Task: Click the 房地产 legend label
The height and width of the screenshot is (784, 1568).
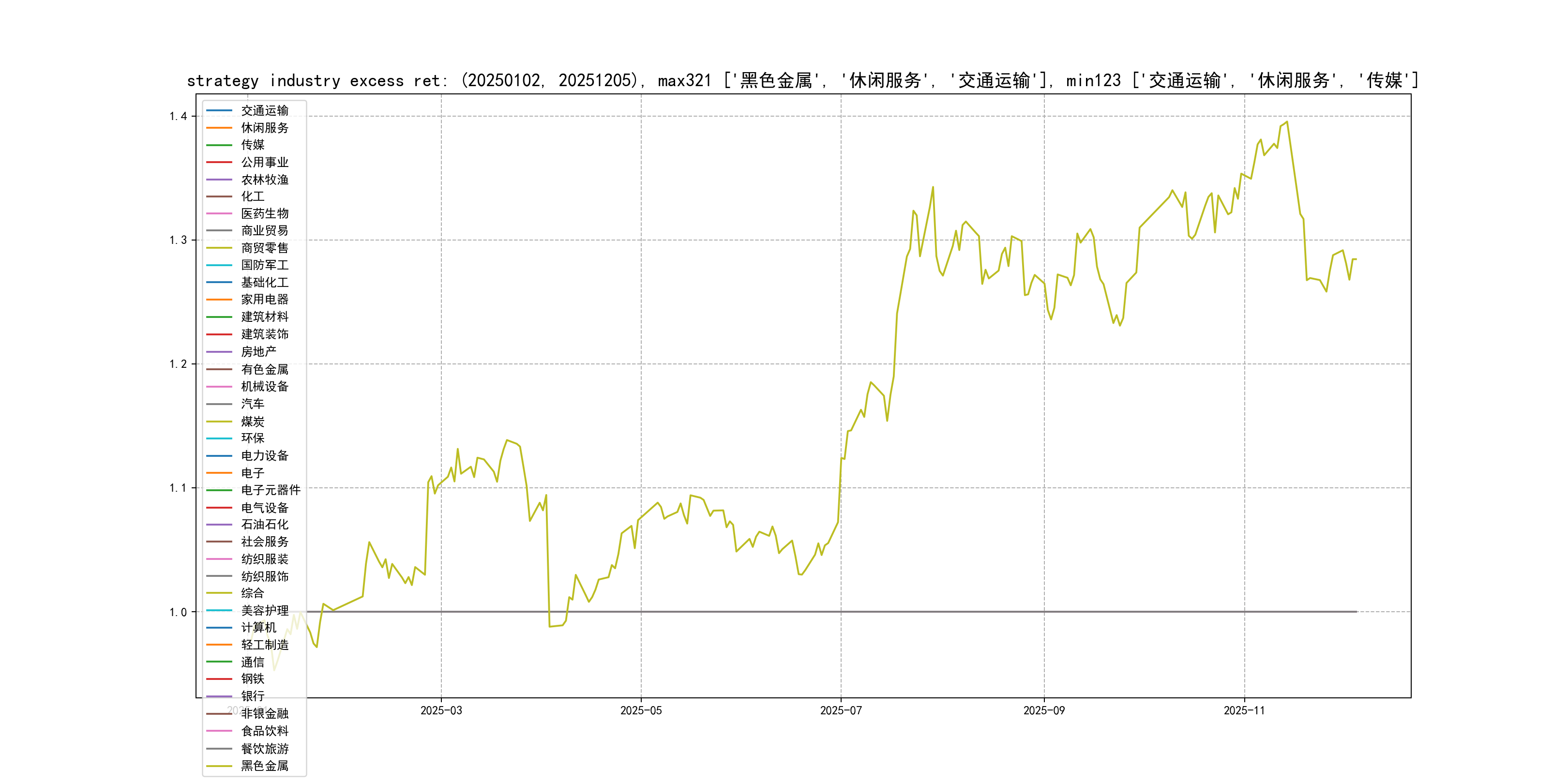Action: 258,352
